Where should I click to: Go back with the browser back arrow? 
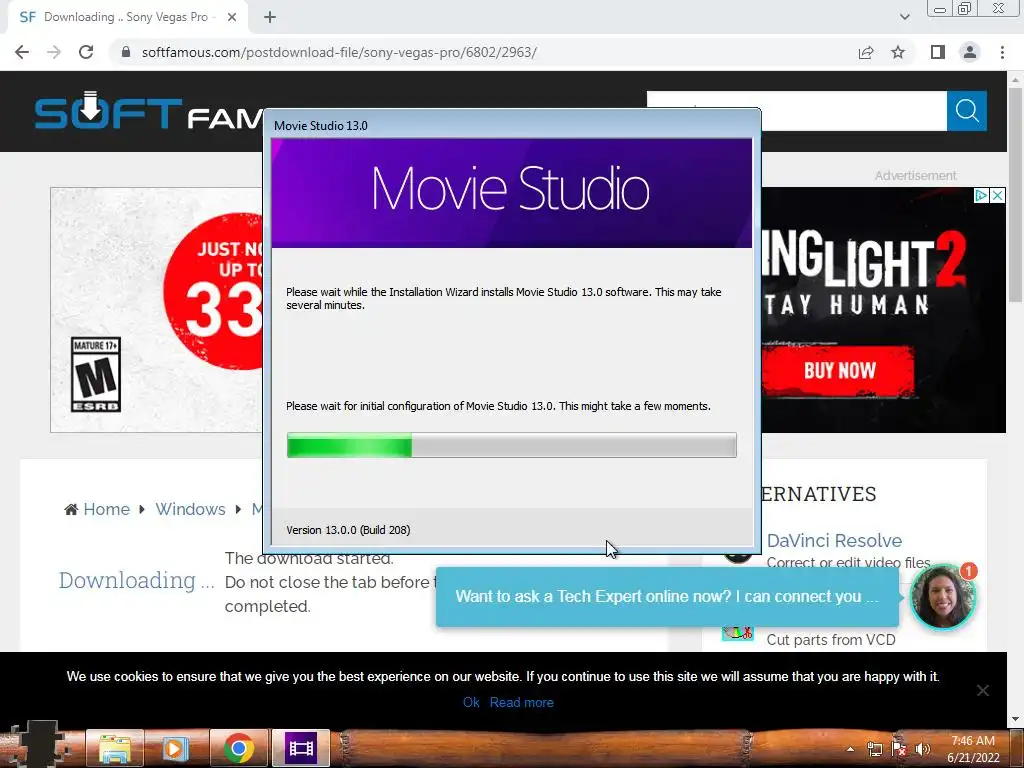click(22, 52)
